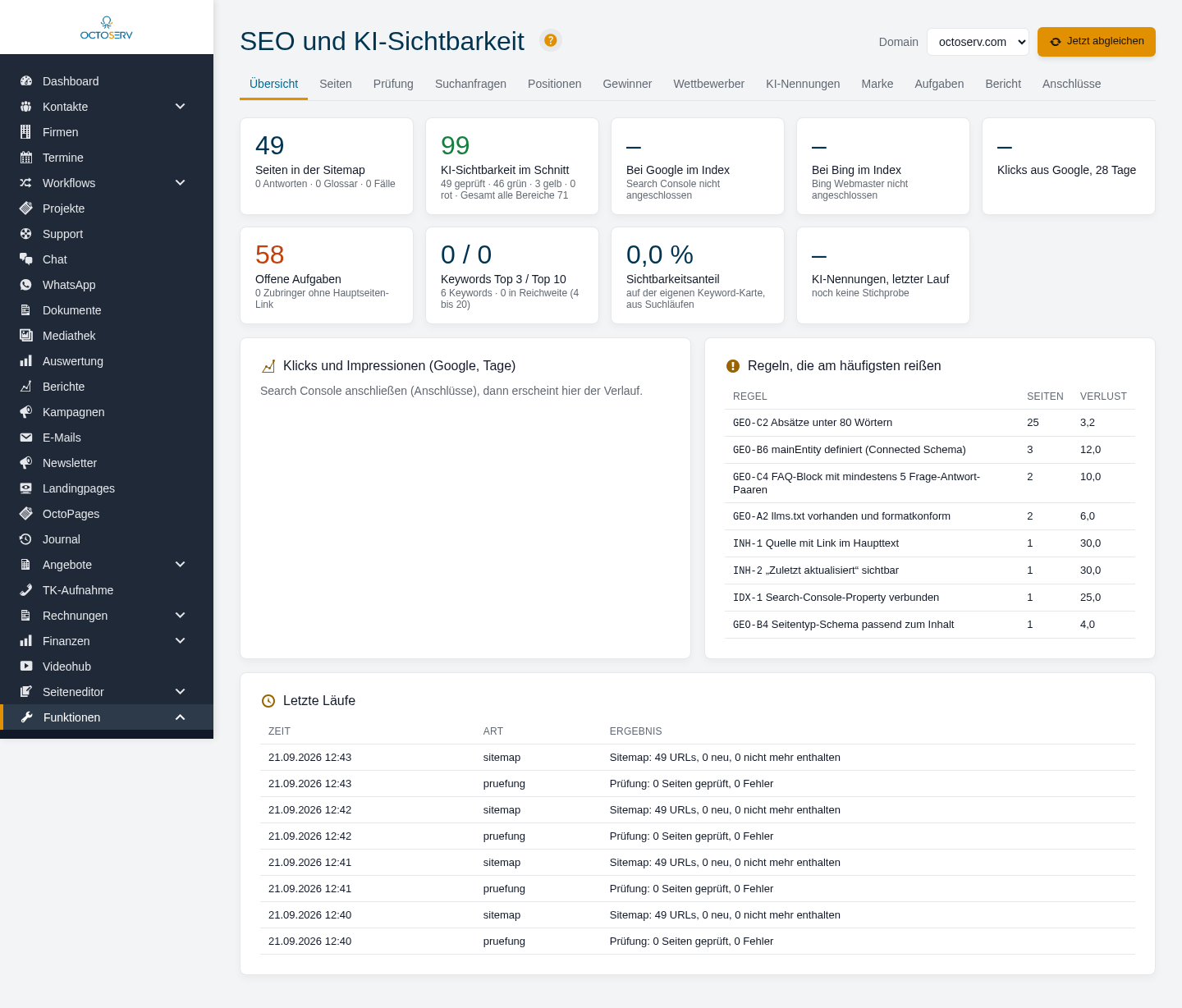Open the OctoPages sidebar icon
The height and width of the screenshot is (1008, 1182).
coord(26,514)
